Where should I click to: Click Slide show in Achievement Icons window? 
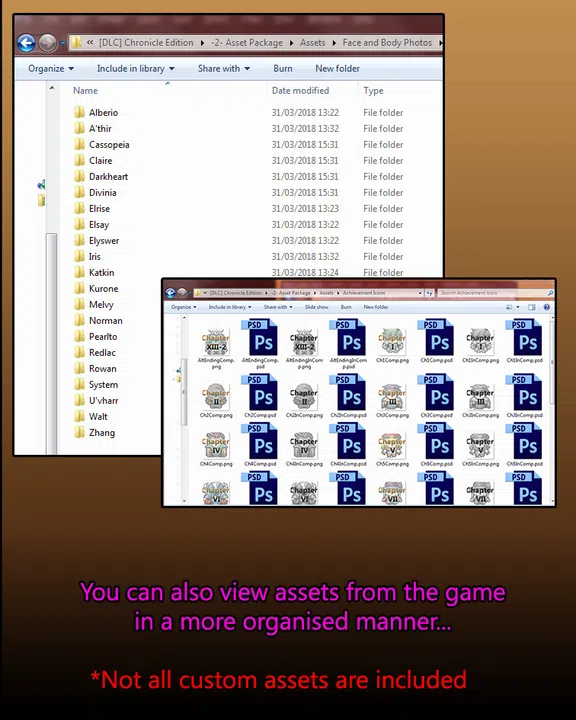click(x=316, y=307)
